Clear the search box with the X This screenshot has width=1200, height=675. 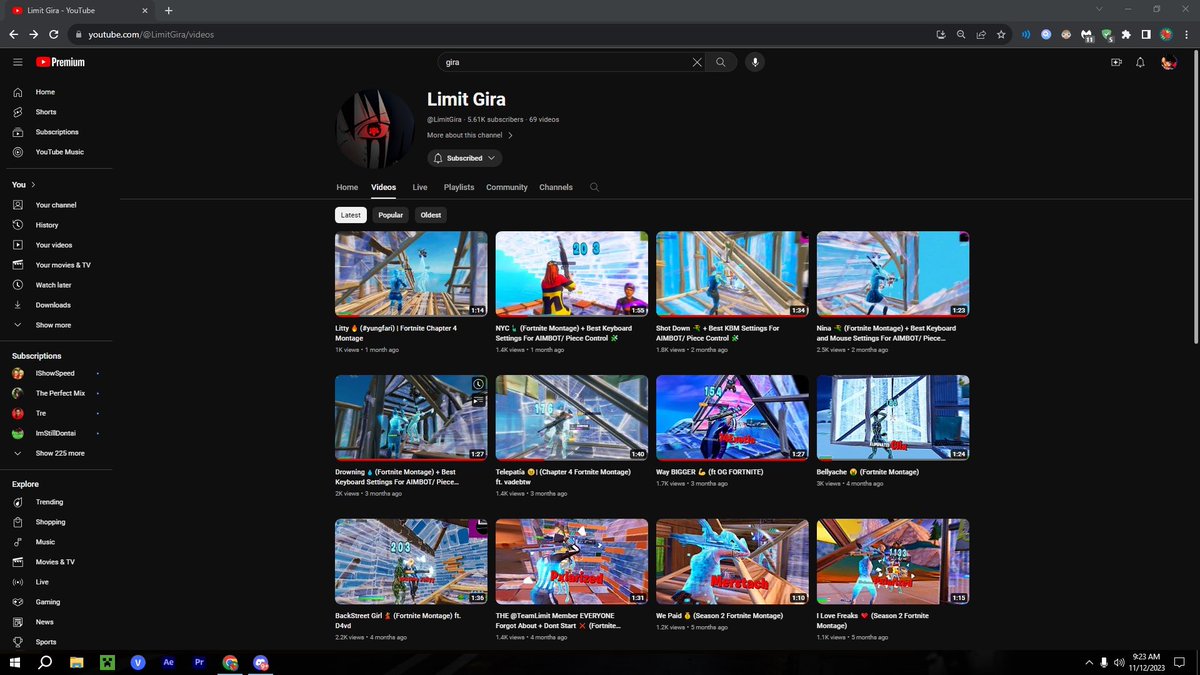pyautogui.click(x=697, y=62)
